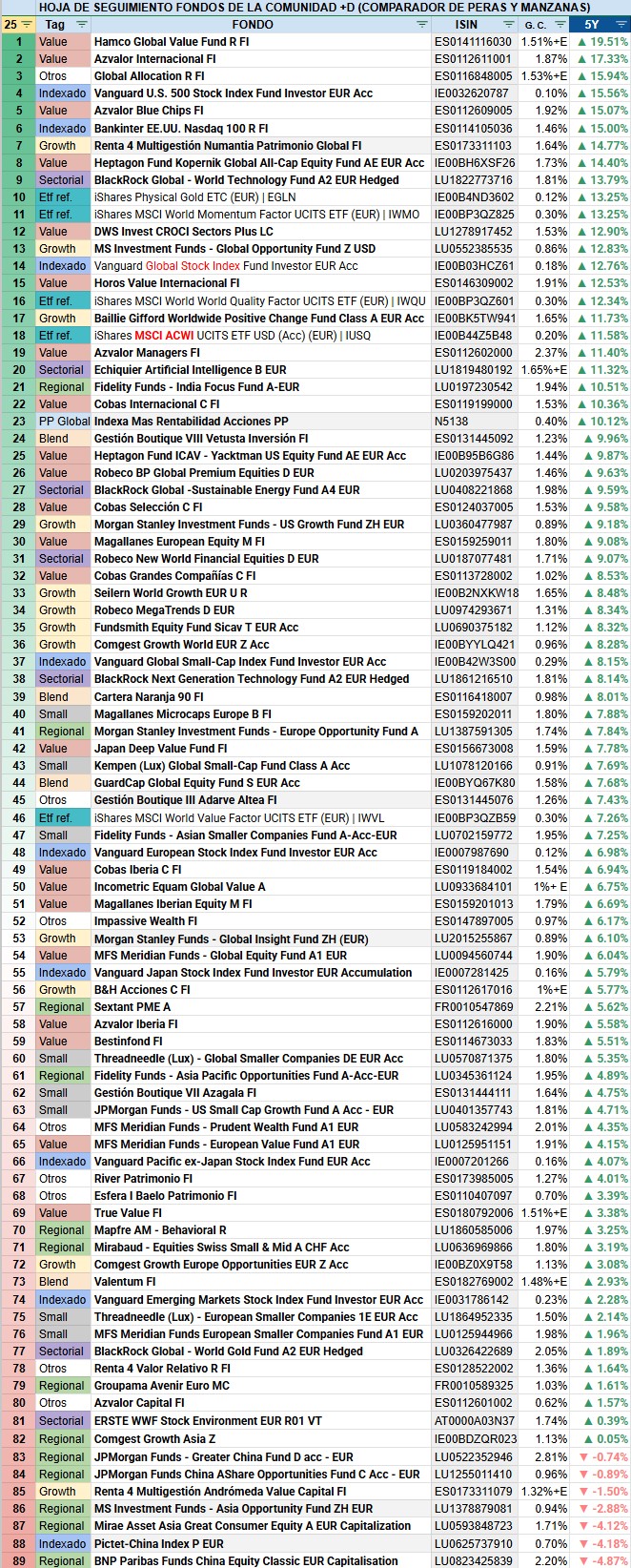Open the filter dropdown on the 5Y column
This screenshot has height=1568, width=631.
(x=619, y=25)
